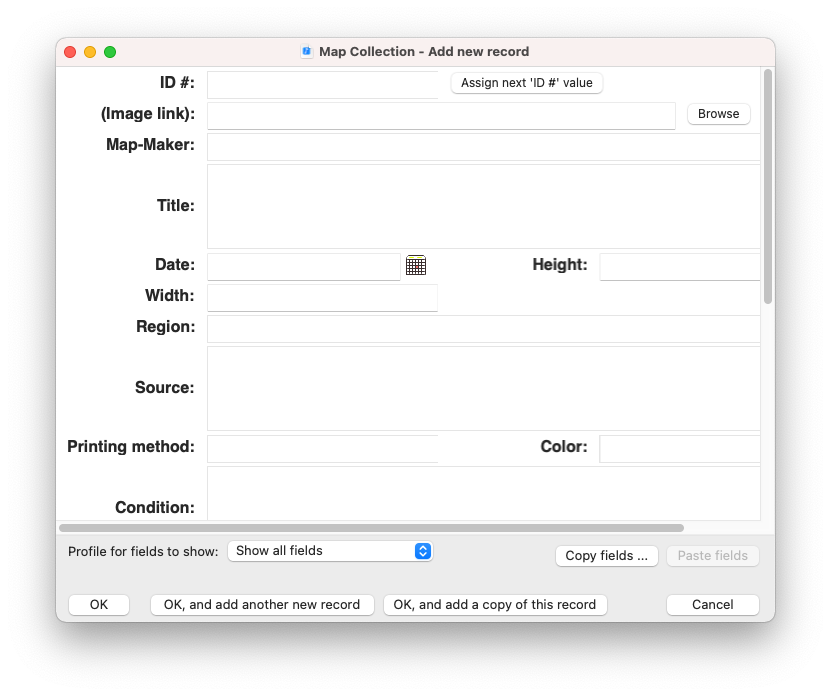Click the dropdown arrows on the fields profile selector
This screenshot has width=831, height=696.
coord(422,551)
